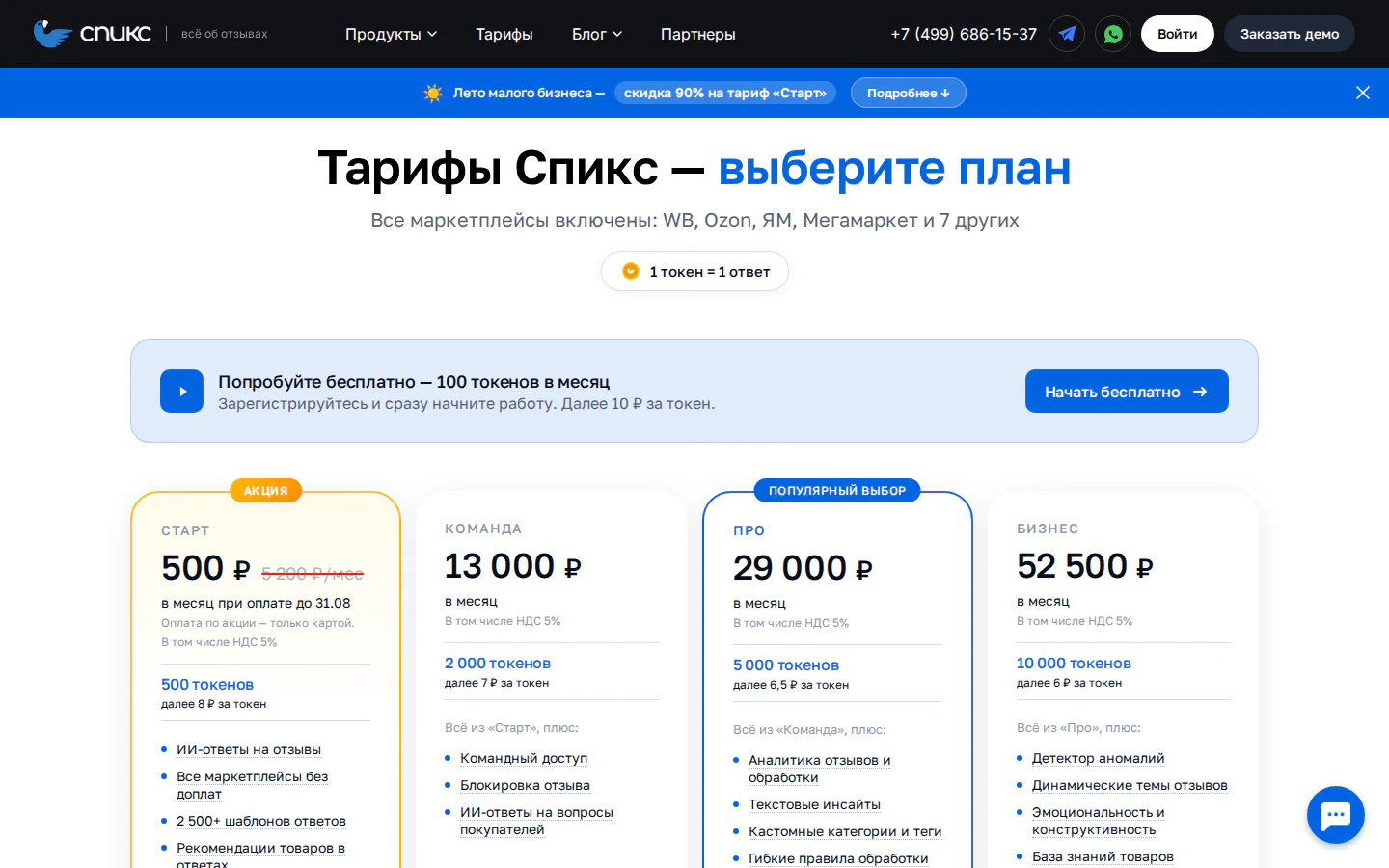Click the sun icon in the promo banner
The width and height of the screenshot is (1389, 868).
433,93
